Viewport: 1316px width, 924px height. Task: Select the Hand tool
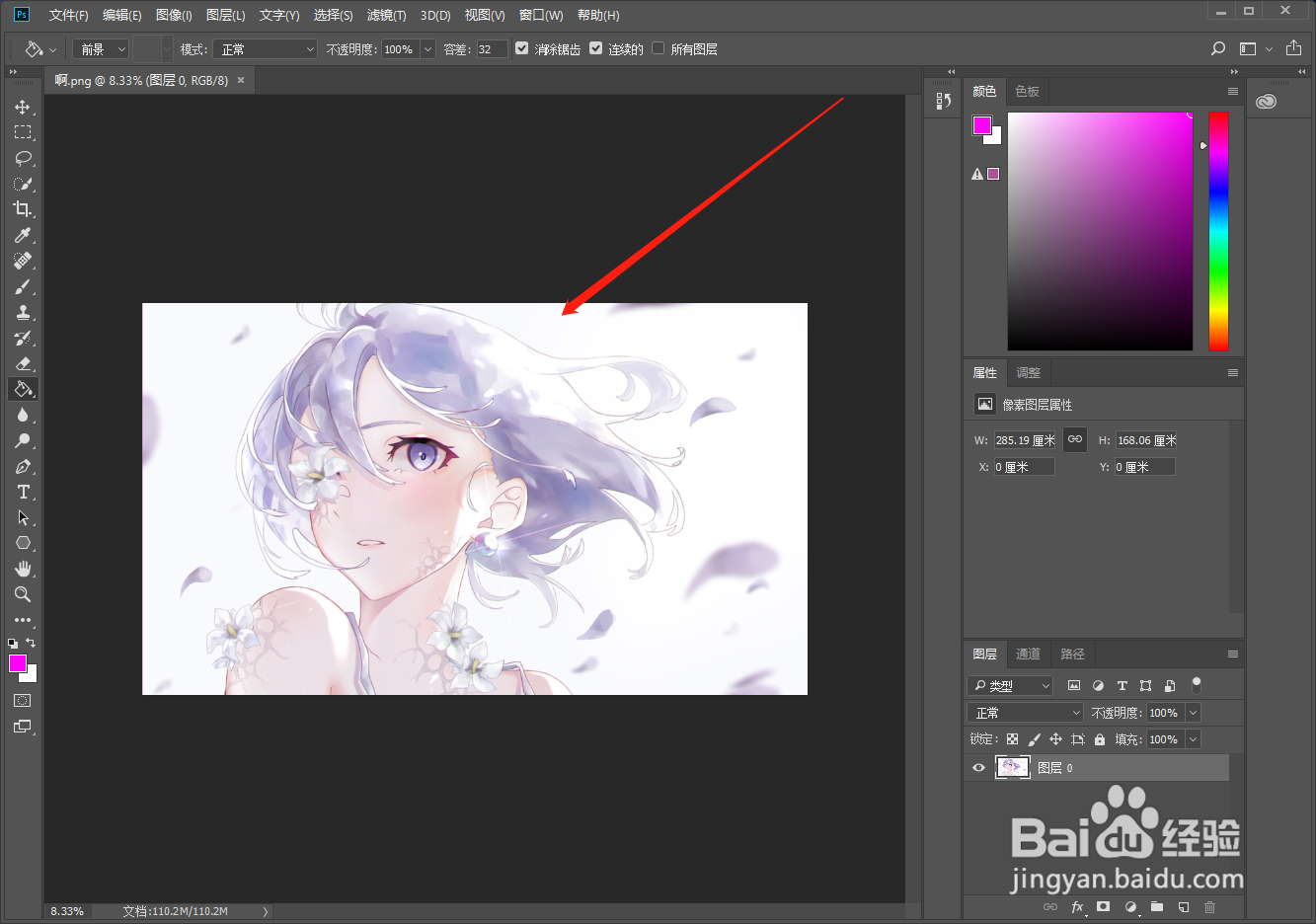tap(23, 569)
